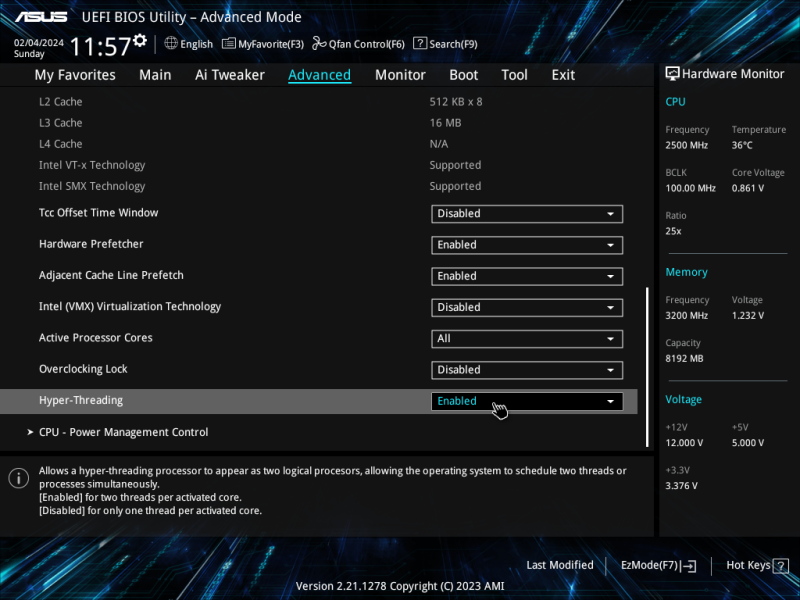The image size is (800, 600).
Task: Click the Last Modified button
Action: point(560,565)
